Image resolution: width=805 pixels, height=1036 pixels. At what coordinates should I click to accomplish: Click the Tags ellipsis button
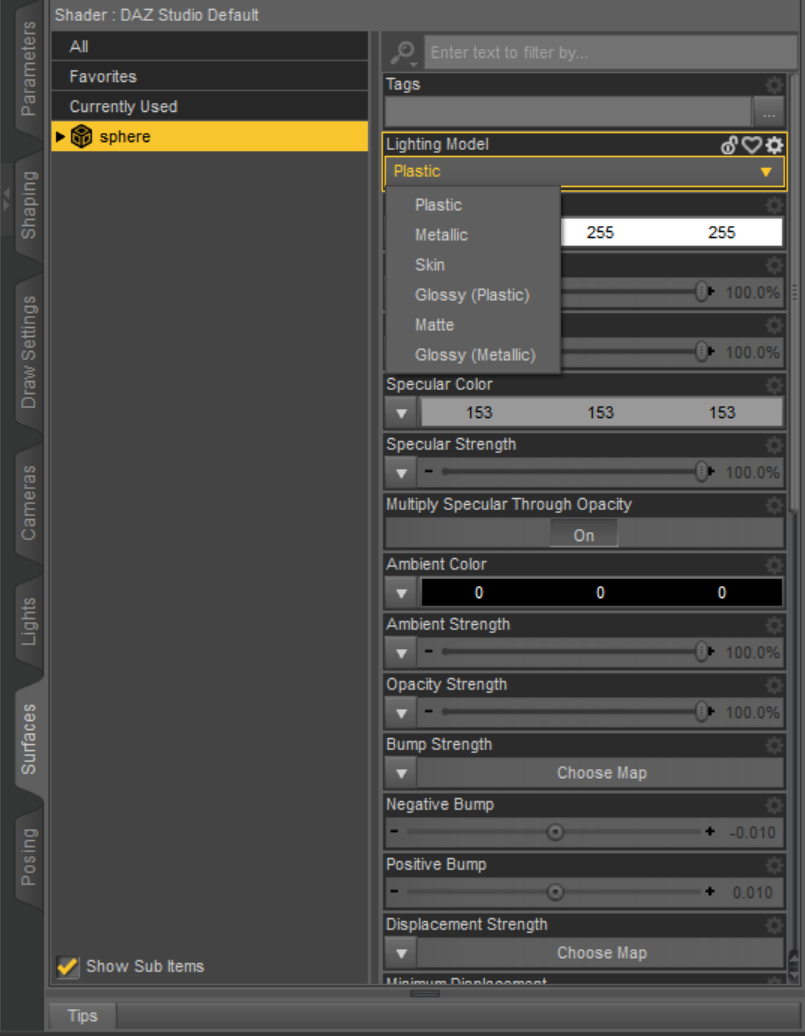pyautogui.click(x=769, y=113)
